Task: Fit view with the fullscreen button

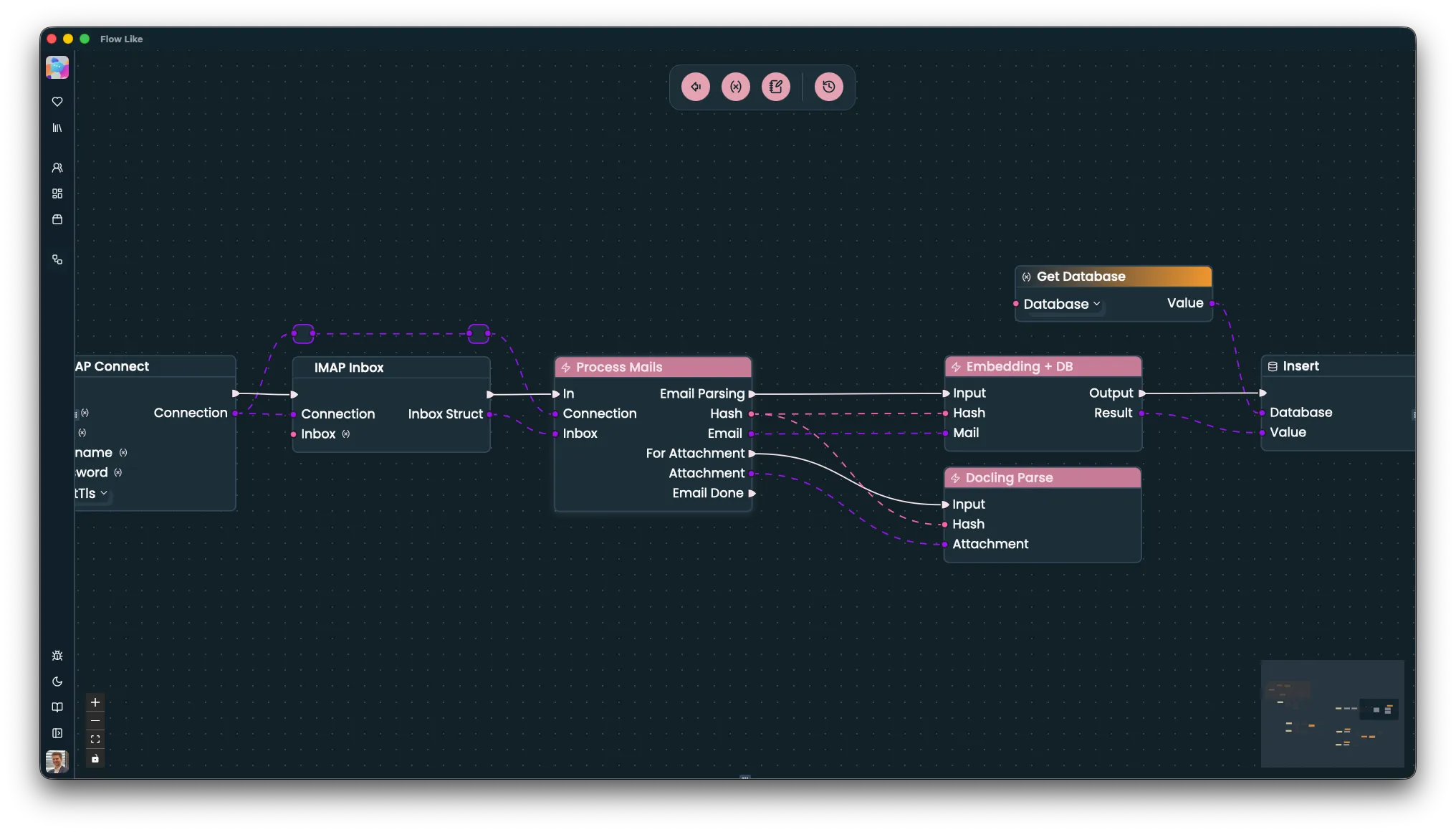Action: pos(95,740)
